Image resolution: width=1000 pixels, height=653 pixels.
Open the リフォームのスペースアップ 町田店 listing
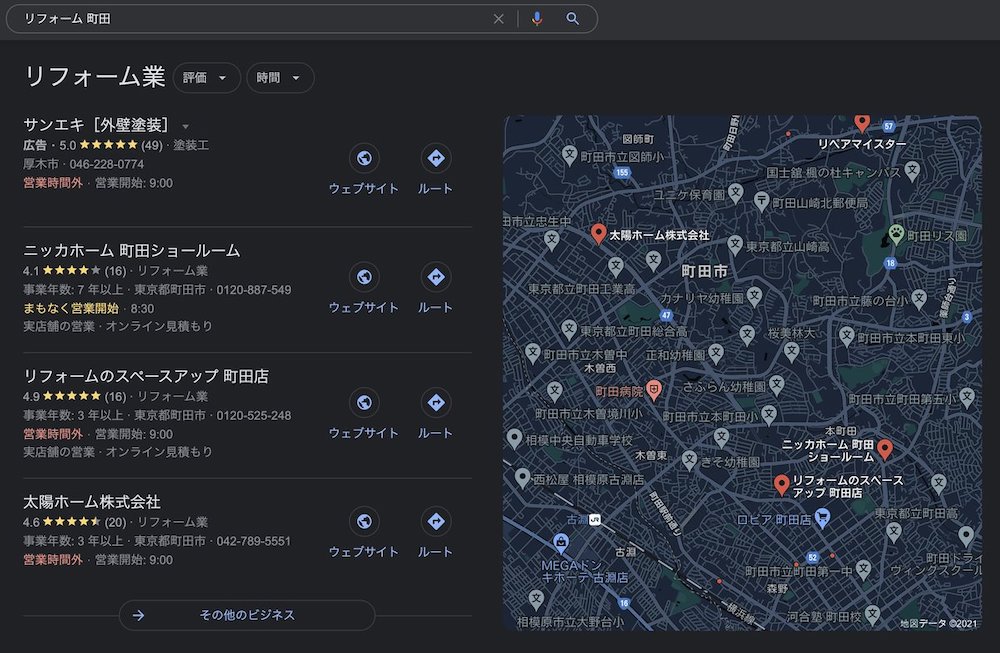(145, 376)
